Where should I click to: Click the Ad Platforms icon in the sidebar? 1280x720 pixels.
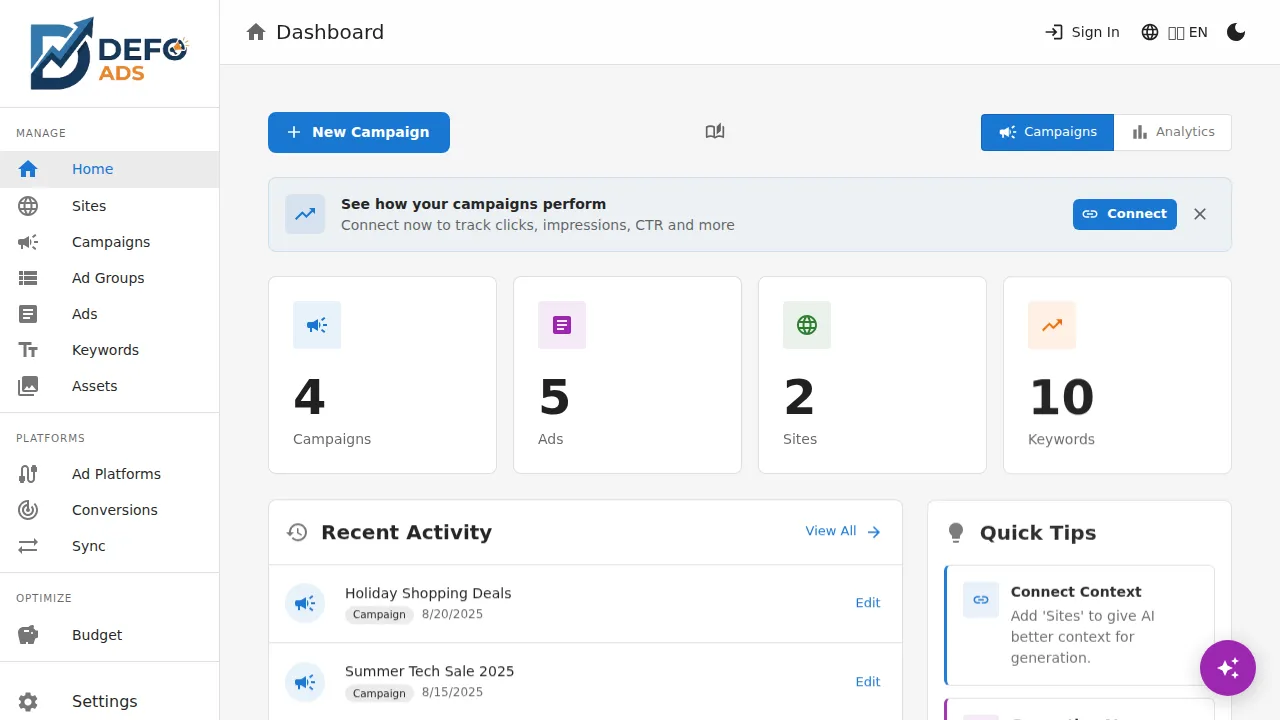pos(28,474)
